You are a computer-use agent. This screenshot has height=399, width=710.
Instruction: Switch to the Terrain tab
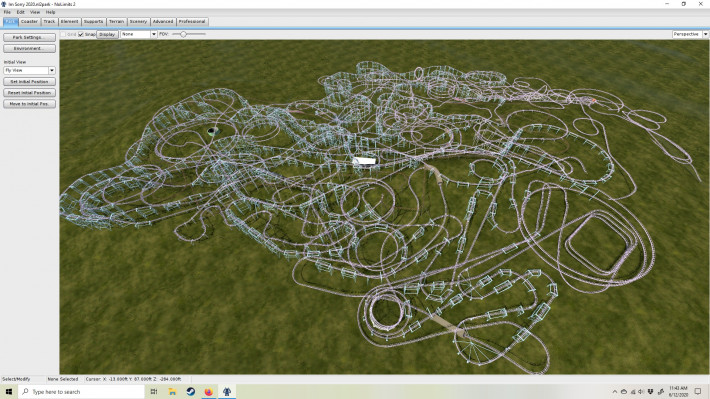[x=116, y=21]
